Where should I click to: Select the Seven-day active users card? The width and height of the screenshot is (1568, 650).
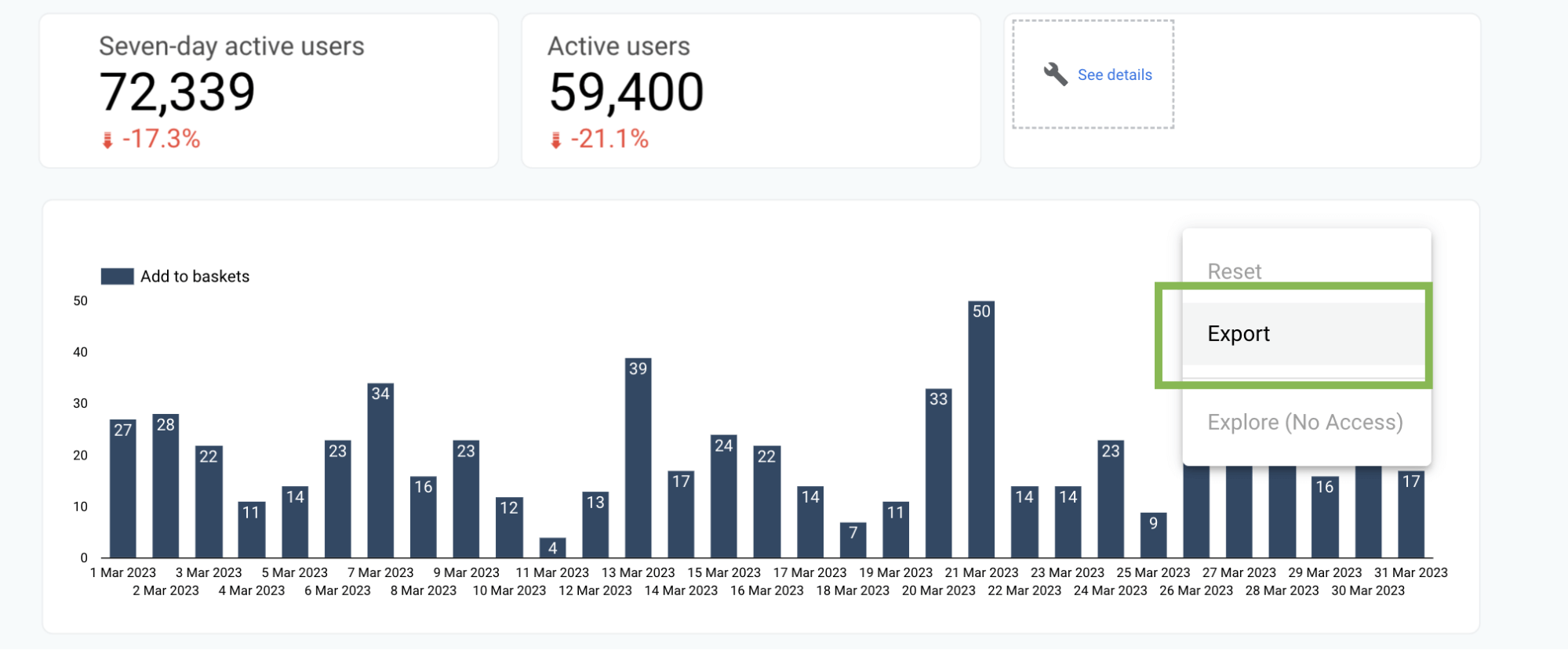(268, 89)
